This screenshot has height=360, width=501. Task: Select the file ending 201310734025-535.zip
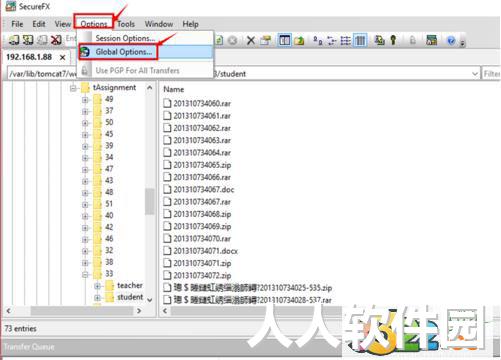253,288
